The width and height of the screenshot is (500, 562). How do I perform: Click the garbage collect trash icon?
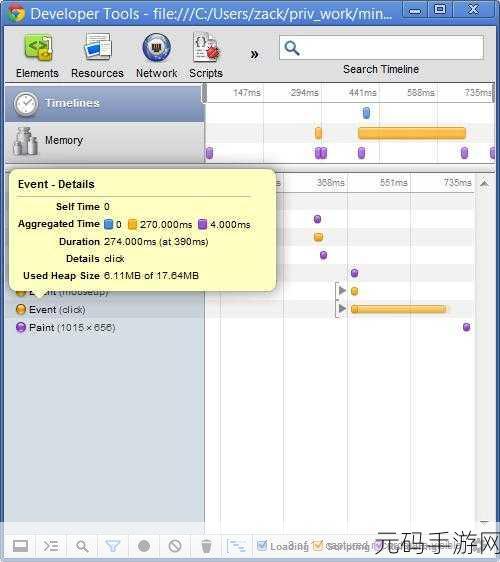pyautogui.click(x=206, y=546)
